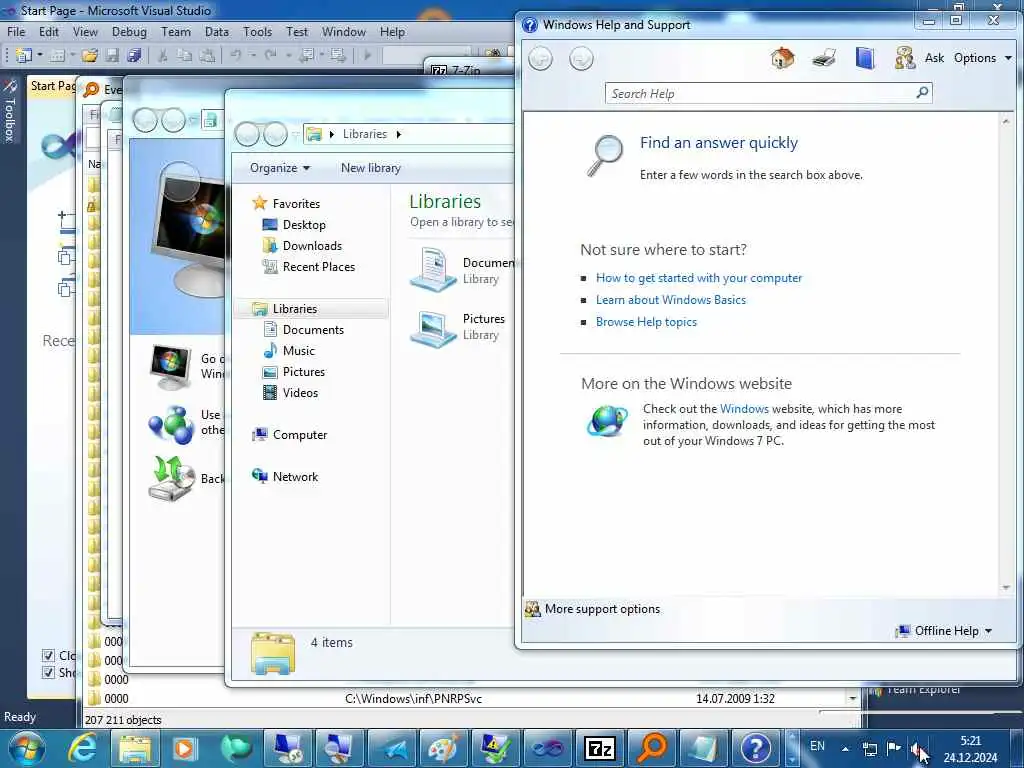
Task: Click the Forward arrow in Help and Support
Action: pyautogui.click(x=581, y=59)
